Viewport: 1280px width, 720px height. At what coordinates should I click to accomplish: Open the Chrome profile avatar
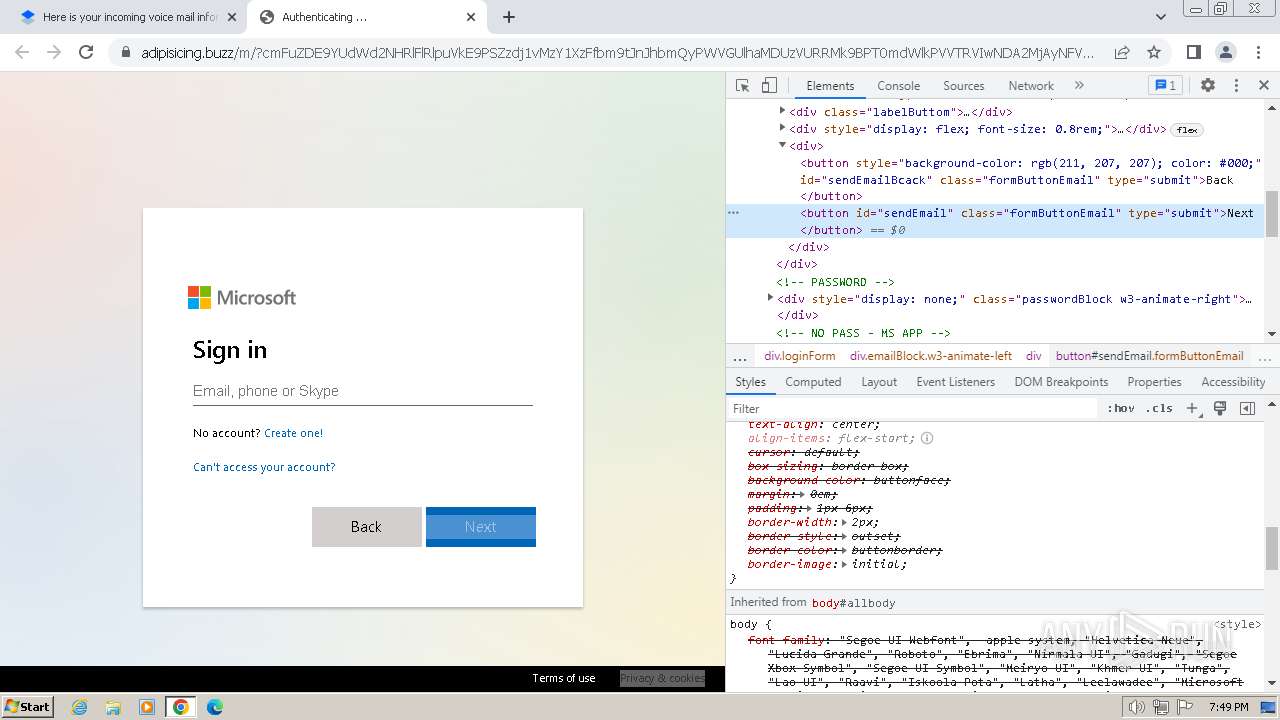[x=1226, y=52]
